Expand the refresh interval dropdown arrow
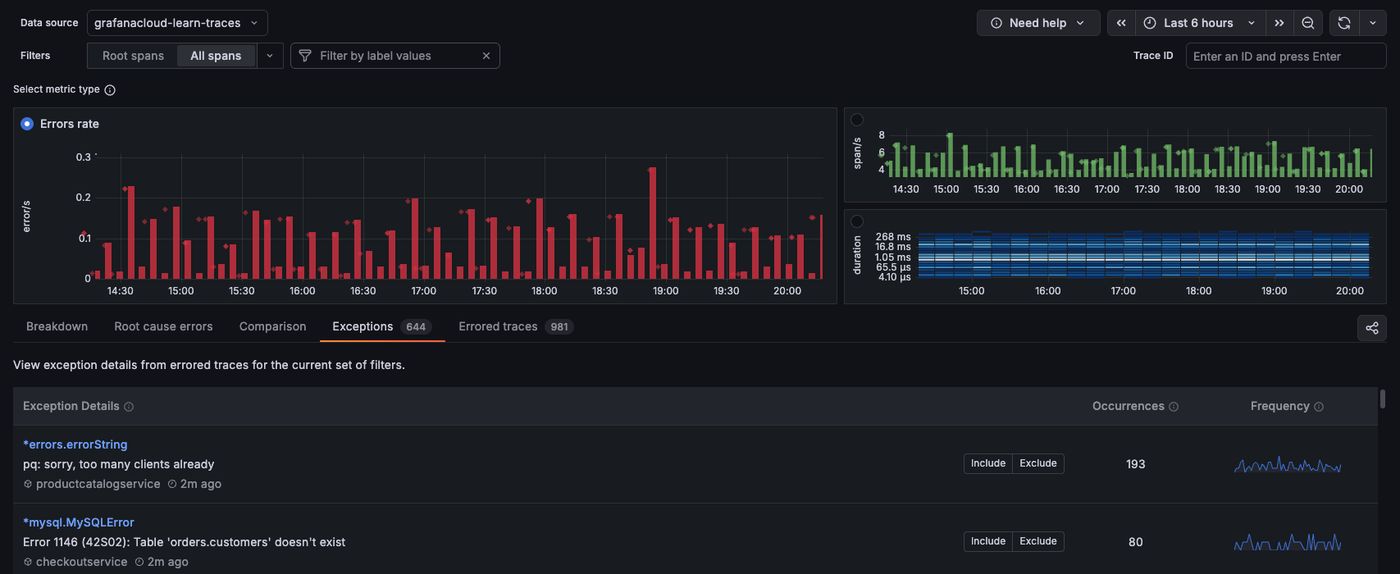Image resolution: width=1400 pixels, height=574 pixels. (1372, 23)
